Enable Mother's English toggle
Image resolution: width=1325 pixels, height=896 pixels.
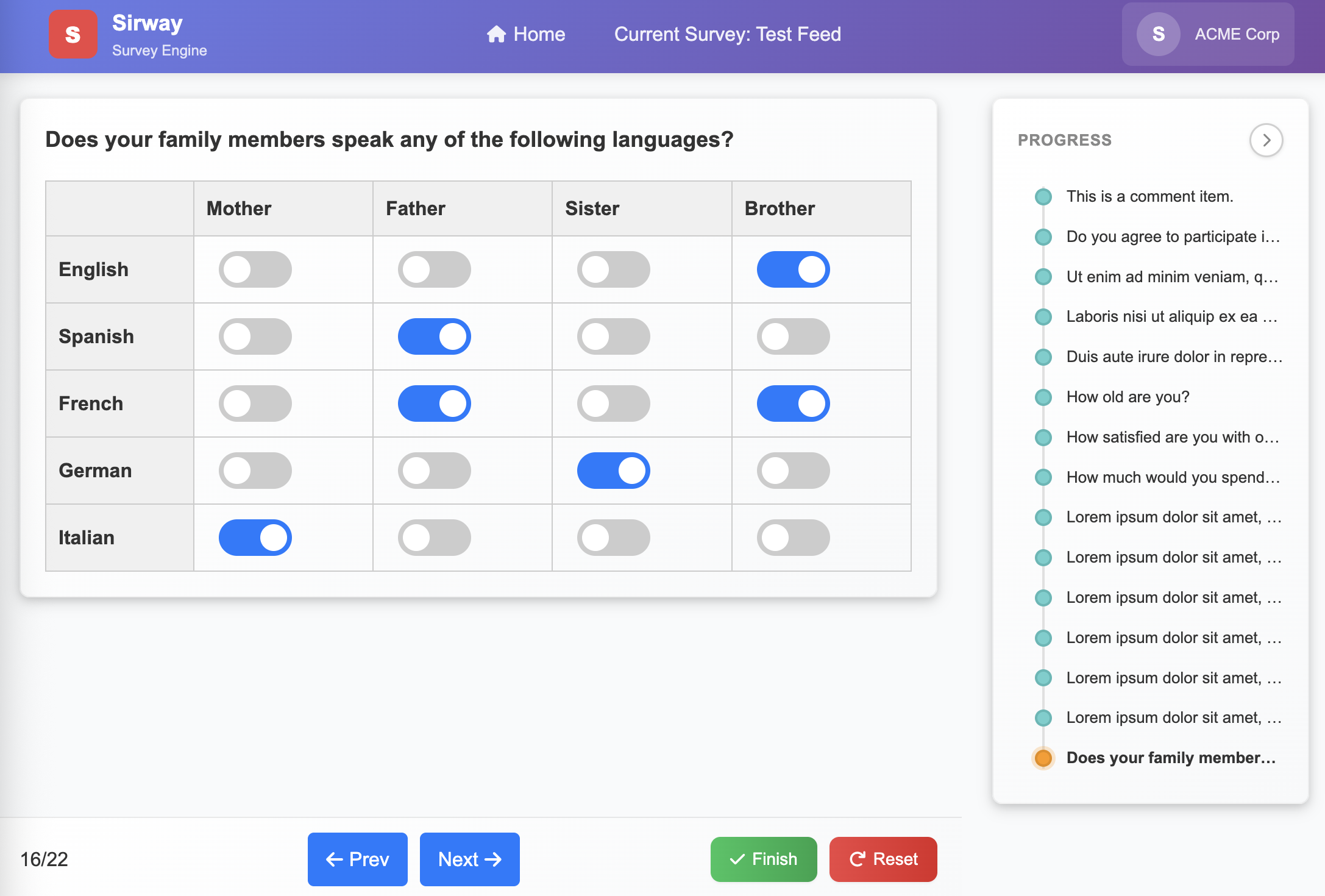pyautogui.click(x=255, y=269)
